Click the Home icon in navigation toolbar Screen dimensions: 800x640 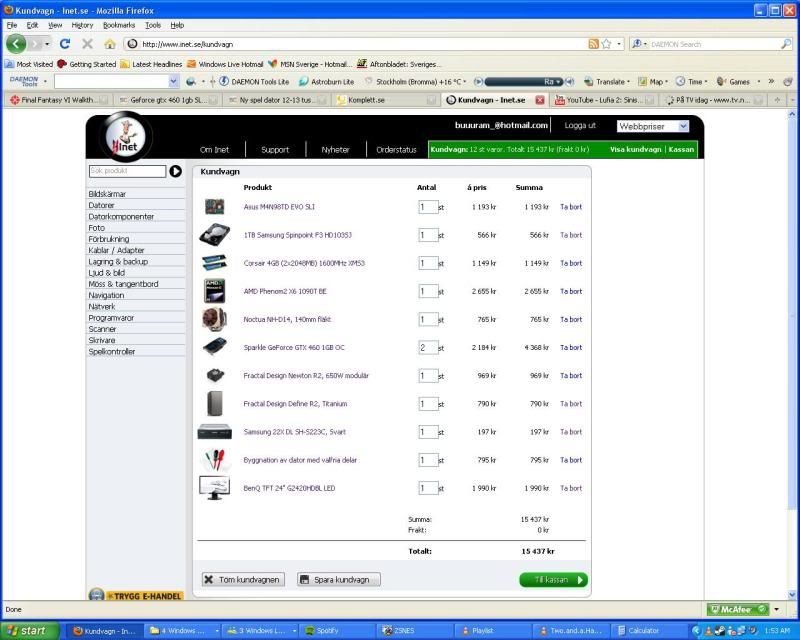tap(109, 44)
